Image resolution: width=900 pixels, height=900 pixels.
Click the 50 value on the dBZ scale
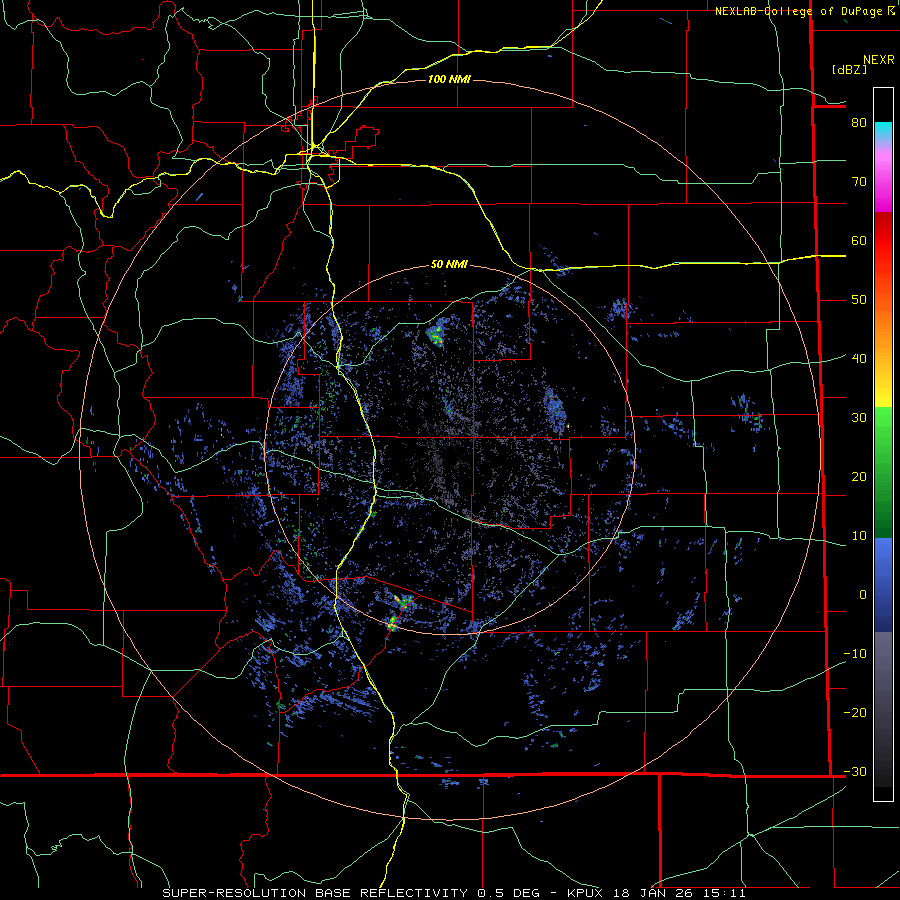[859, 300]
